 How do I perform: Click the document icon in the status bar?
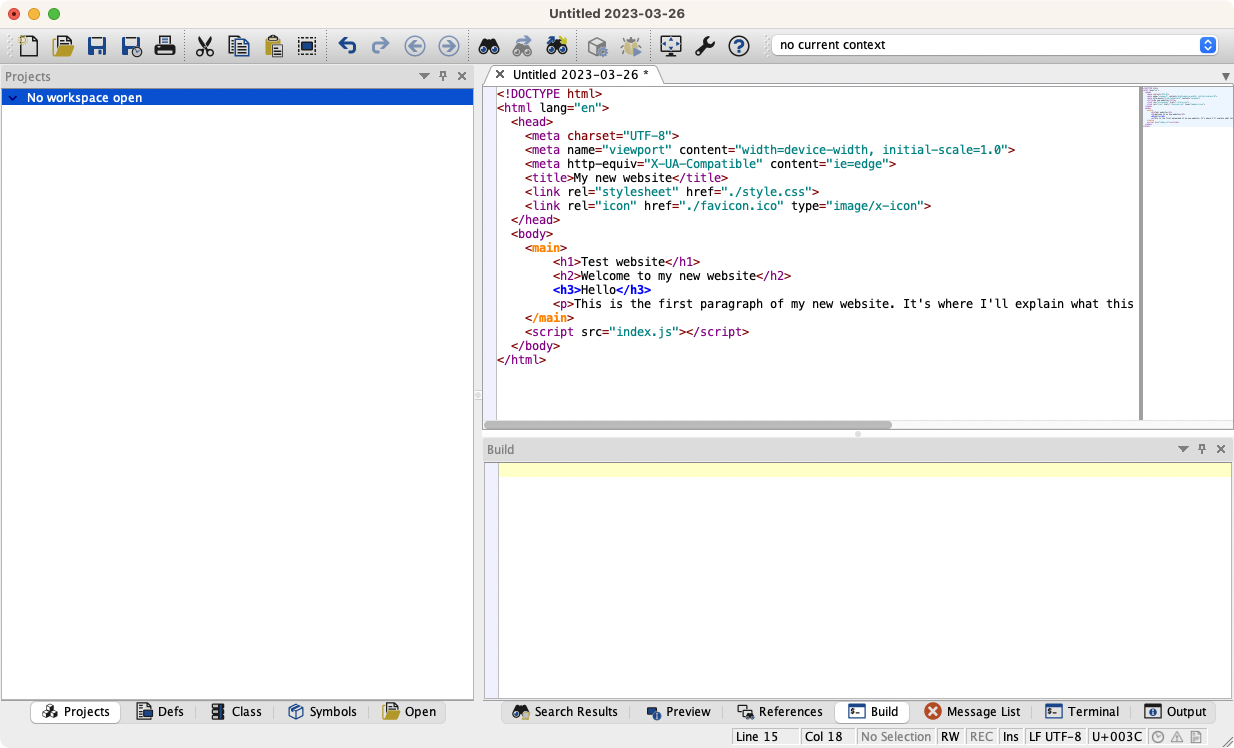click(x=1196, y=737)
